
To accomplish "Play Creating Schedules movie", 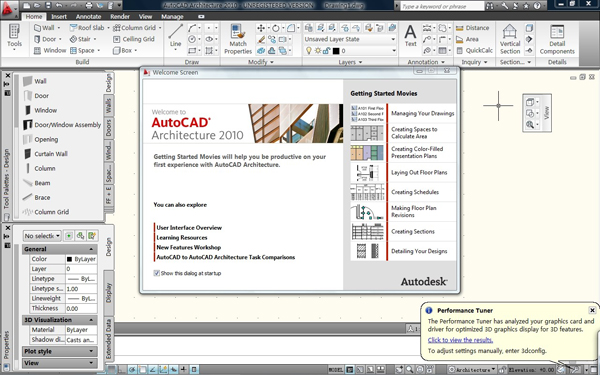I will pyautogui.click(x=415, y=192).
